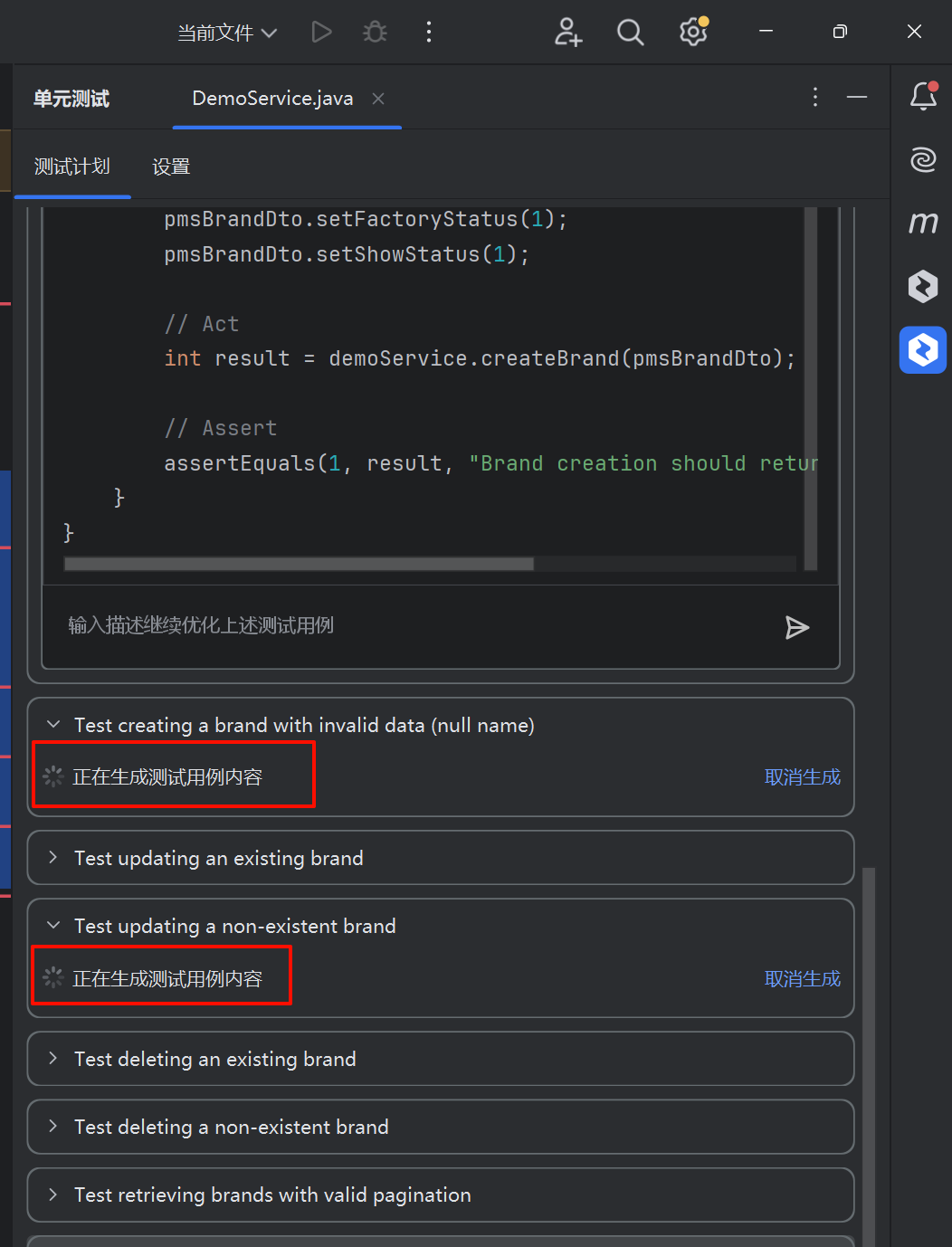
Task: Click the highlighted blue hexagon plugin icon
Action: (923, 349)
